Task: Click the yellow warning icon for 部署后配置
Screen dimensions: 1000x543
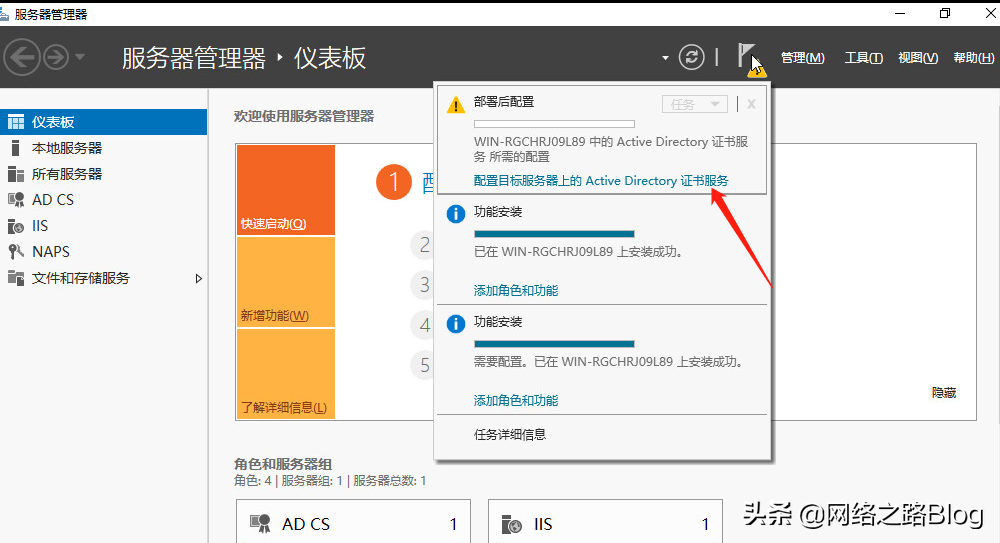Action: [455, 105]
